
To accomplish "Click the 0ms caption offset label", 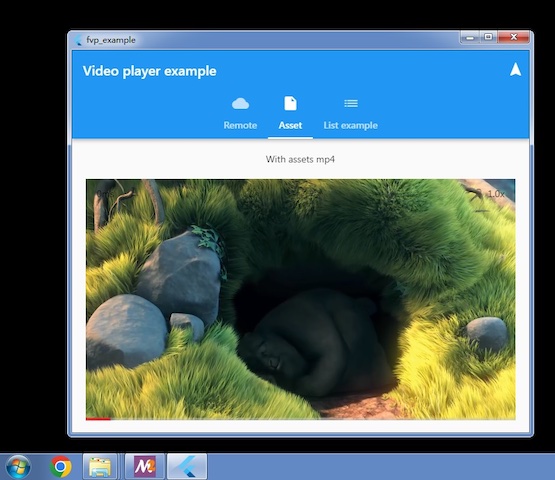I will click(105, 194).
